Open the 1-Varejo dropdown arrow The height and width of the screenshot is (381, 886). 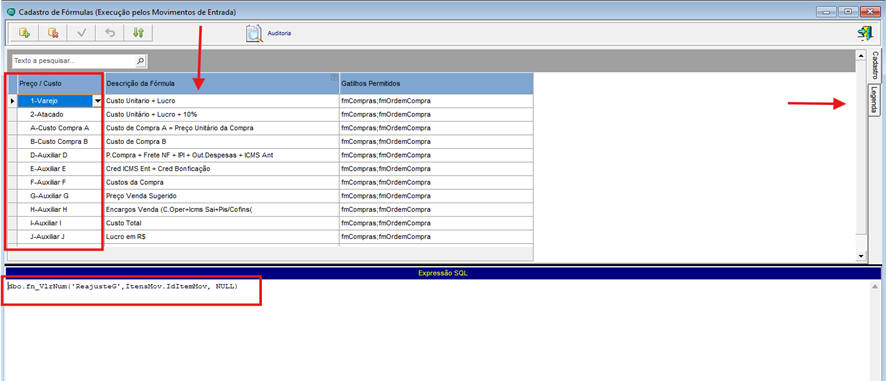click(97, 101)
